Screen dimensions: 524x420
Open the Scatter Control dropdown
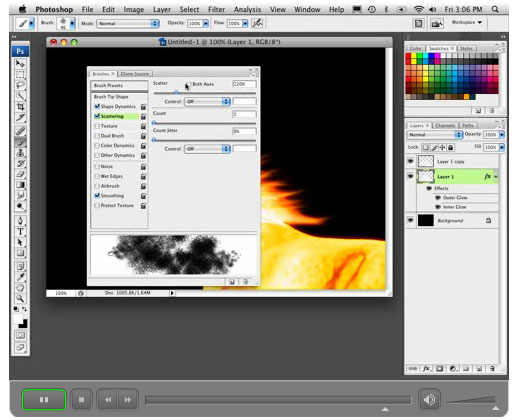point(207,101)
